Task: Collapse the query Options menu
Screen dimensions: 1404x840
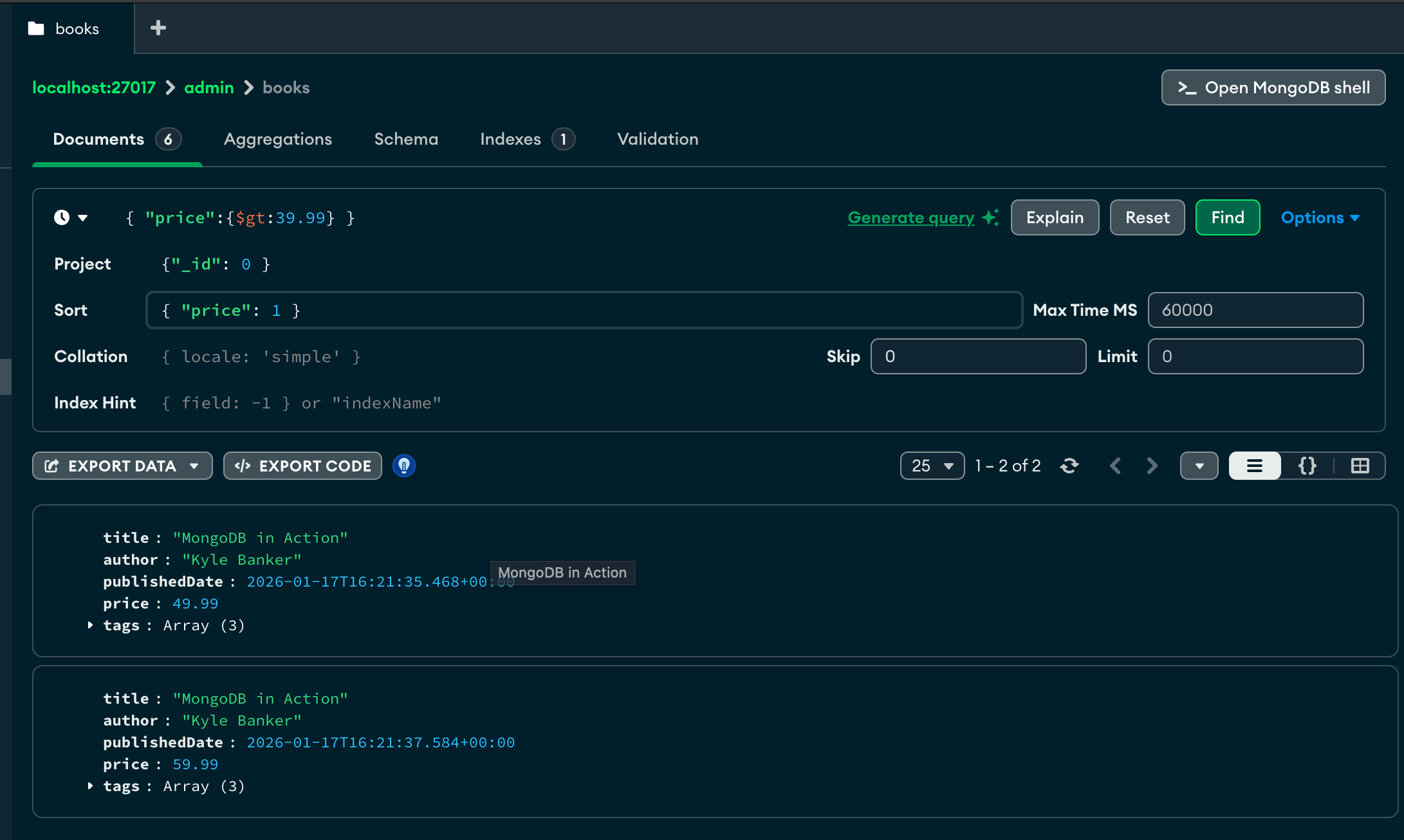Action: tap(1320, 217)
